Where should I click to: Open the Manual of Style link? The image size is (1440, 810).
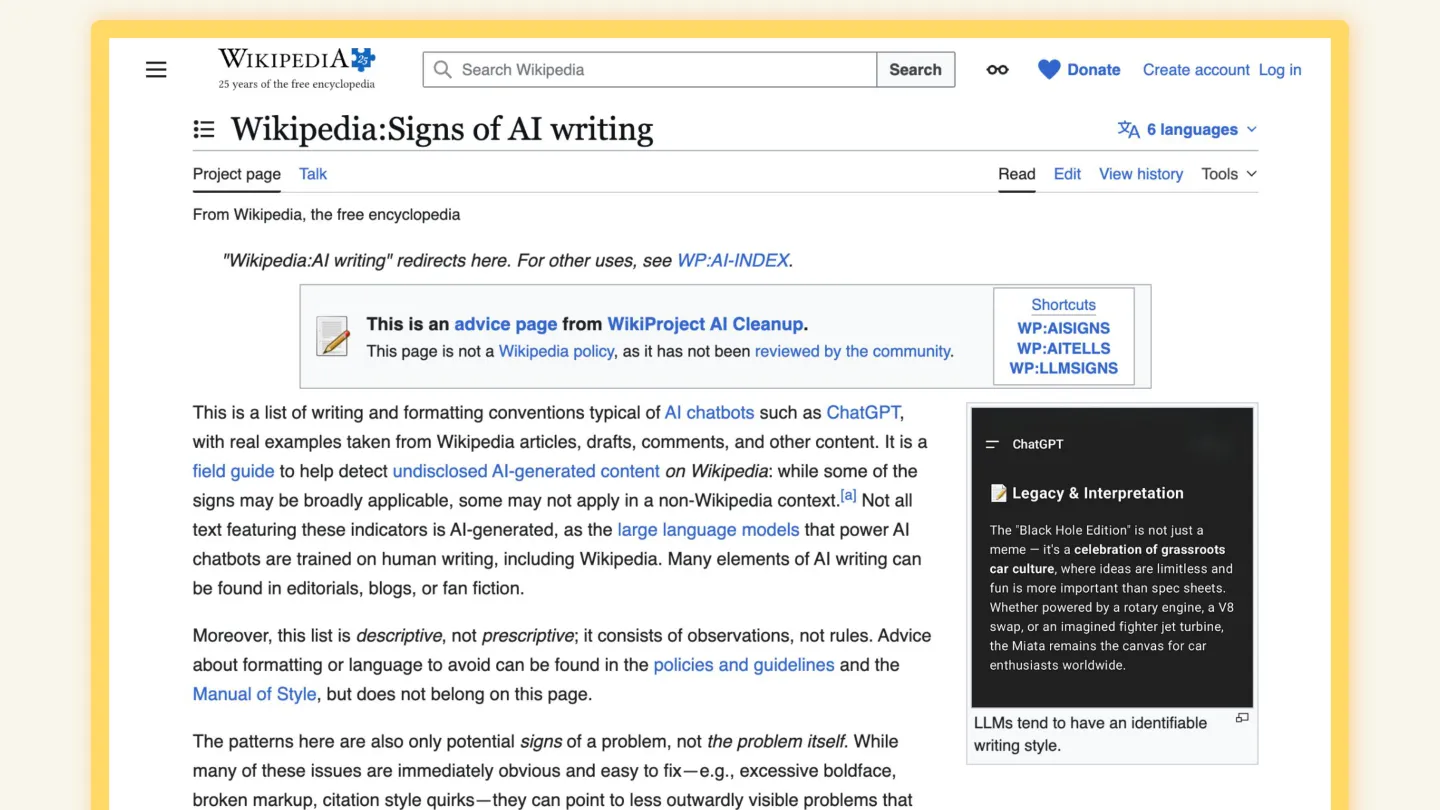254,694
